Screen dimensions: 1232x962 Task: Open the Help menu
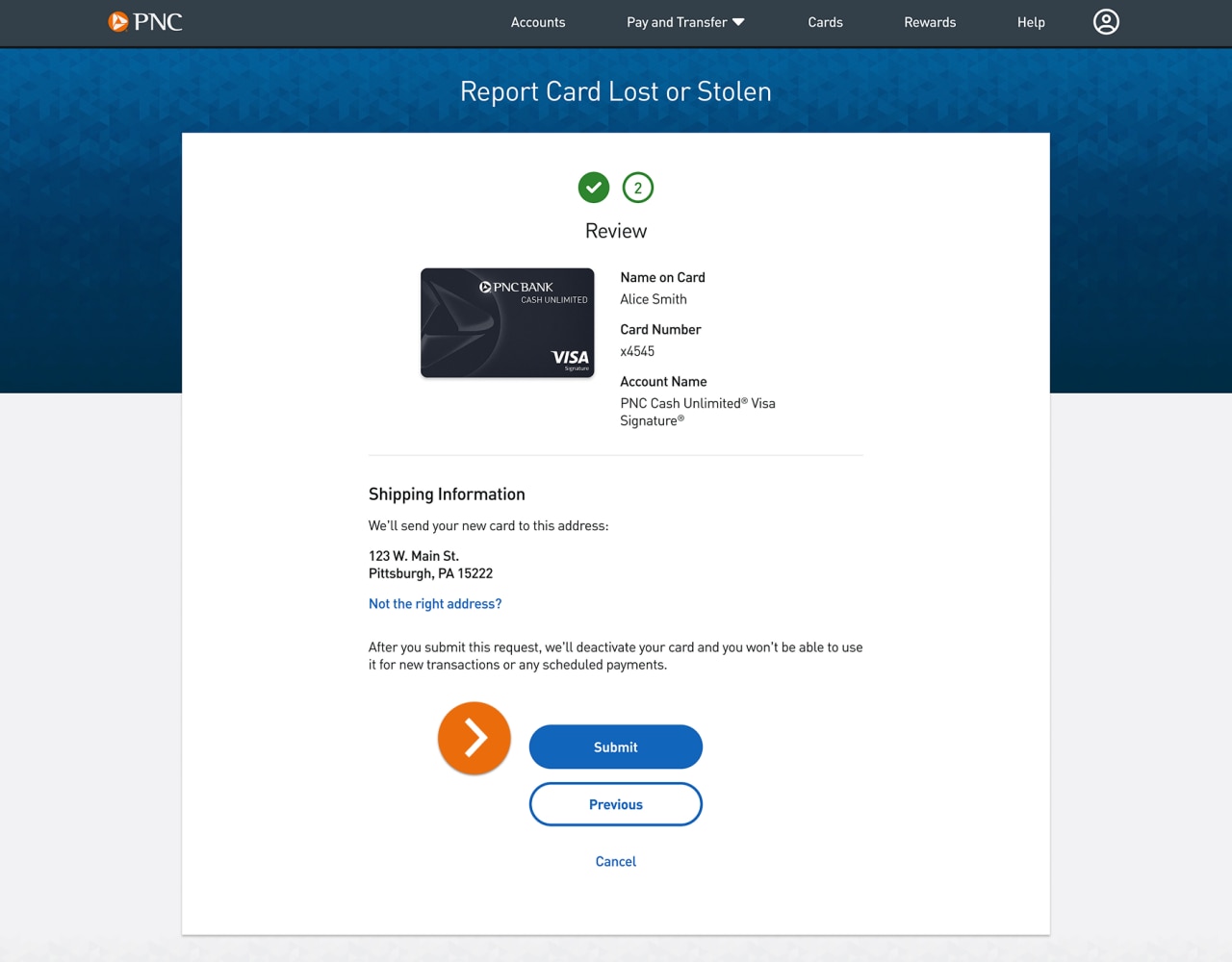tap(1031, 22)
